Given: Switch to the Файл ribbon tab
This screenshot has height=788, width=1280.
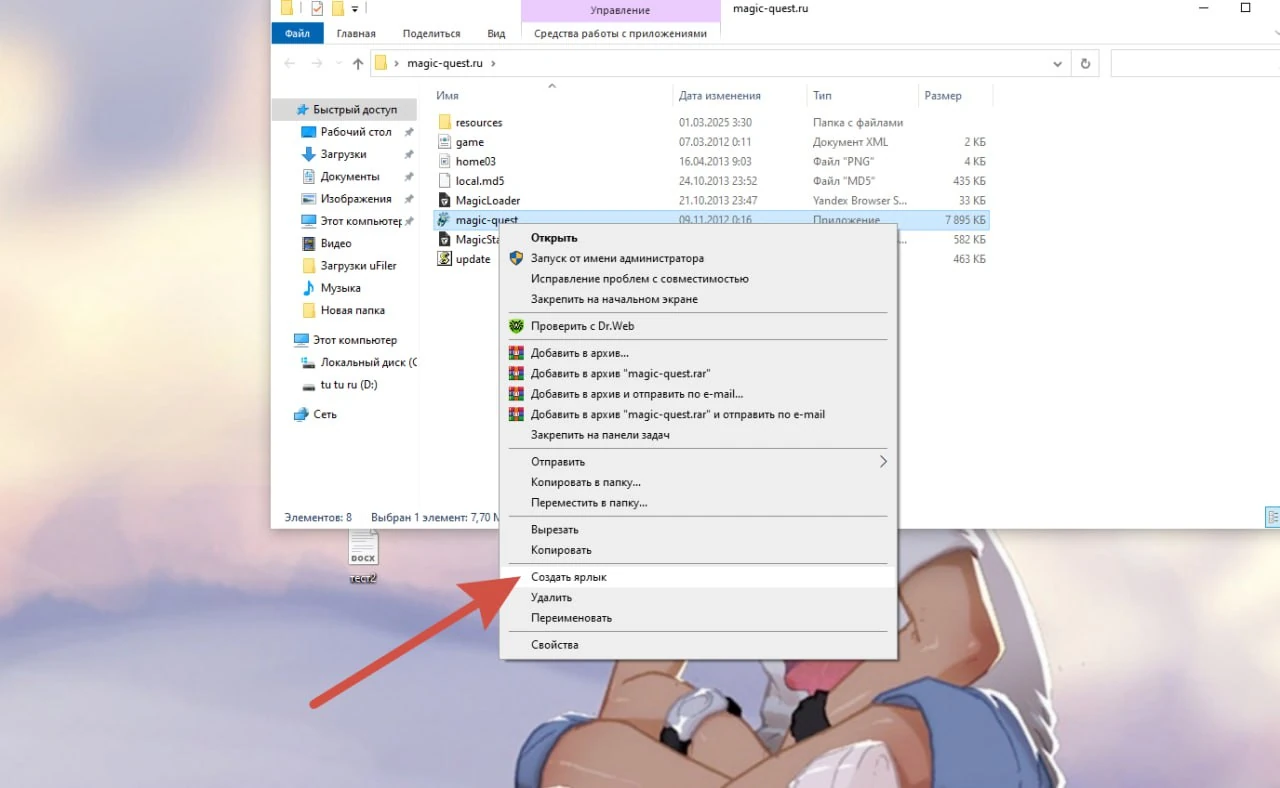Looking at the screenshot, I should [x=297, y=33].
